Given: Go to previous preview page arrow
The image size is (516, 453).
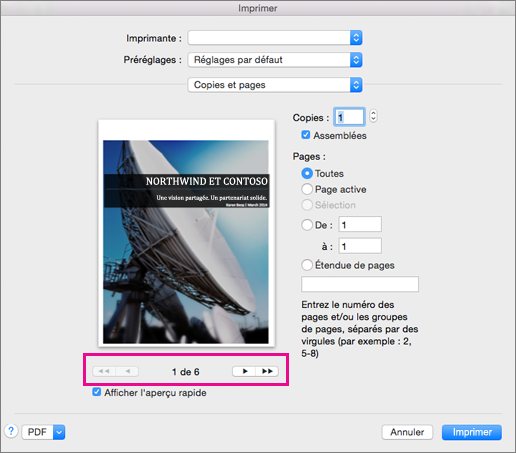Looking at the screenshot, I should 127,371.
